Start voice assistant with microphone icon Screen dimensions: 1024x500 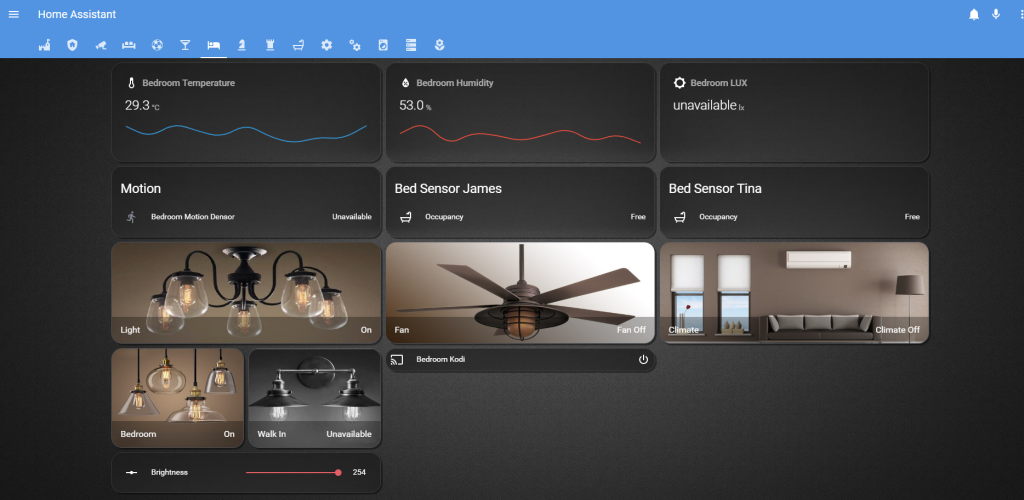pyautogui.click(x=996, y=14)
